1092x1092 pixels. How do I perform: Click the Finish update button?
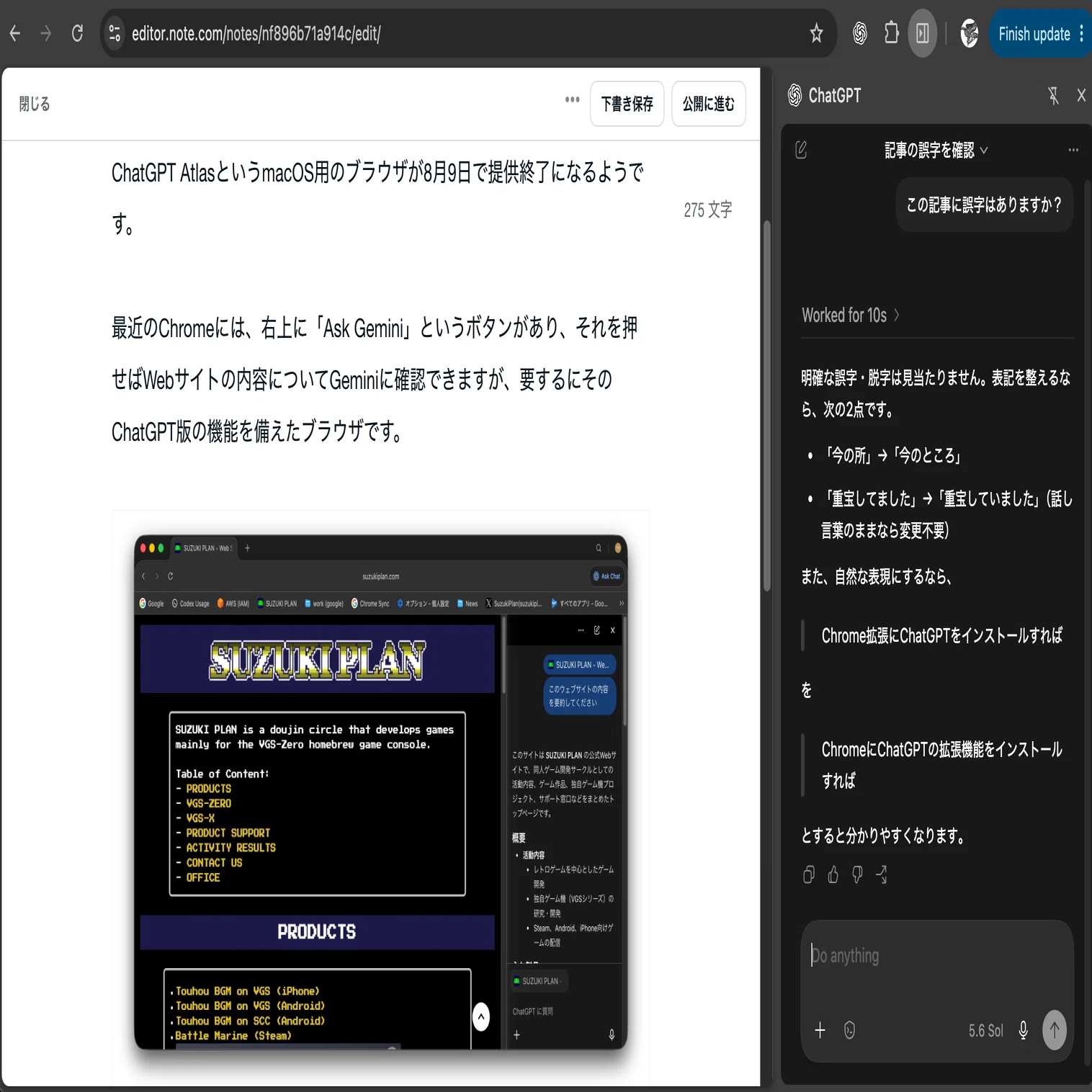point(1034,34)
